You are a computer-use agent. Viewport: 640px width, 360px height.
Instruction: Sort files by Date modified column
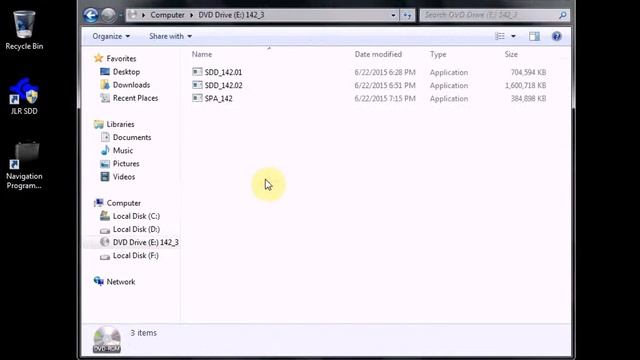(378, 54)
